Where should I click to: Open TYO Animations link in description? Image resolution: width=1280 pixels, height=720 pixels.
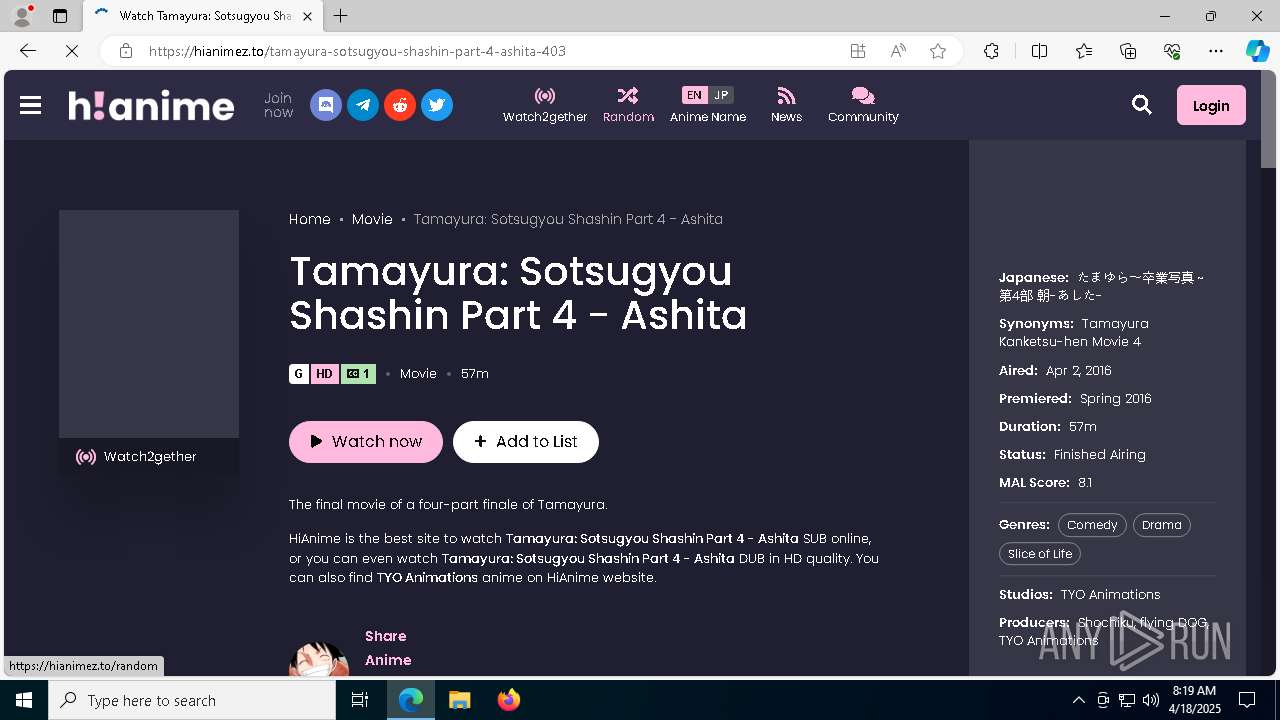[427, 578]
